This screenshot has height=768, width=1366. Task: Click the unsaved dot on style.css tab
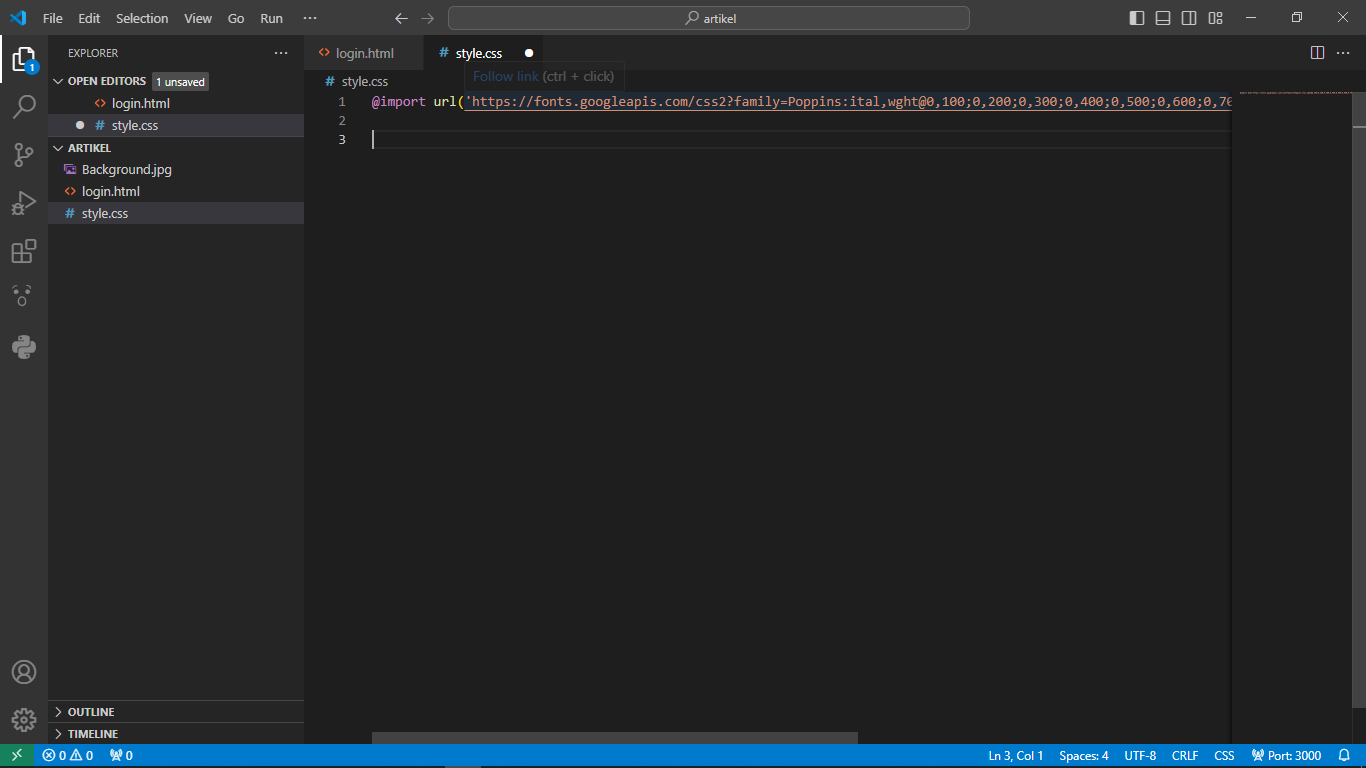coord(529,53)
